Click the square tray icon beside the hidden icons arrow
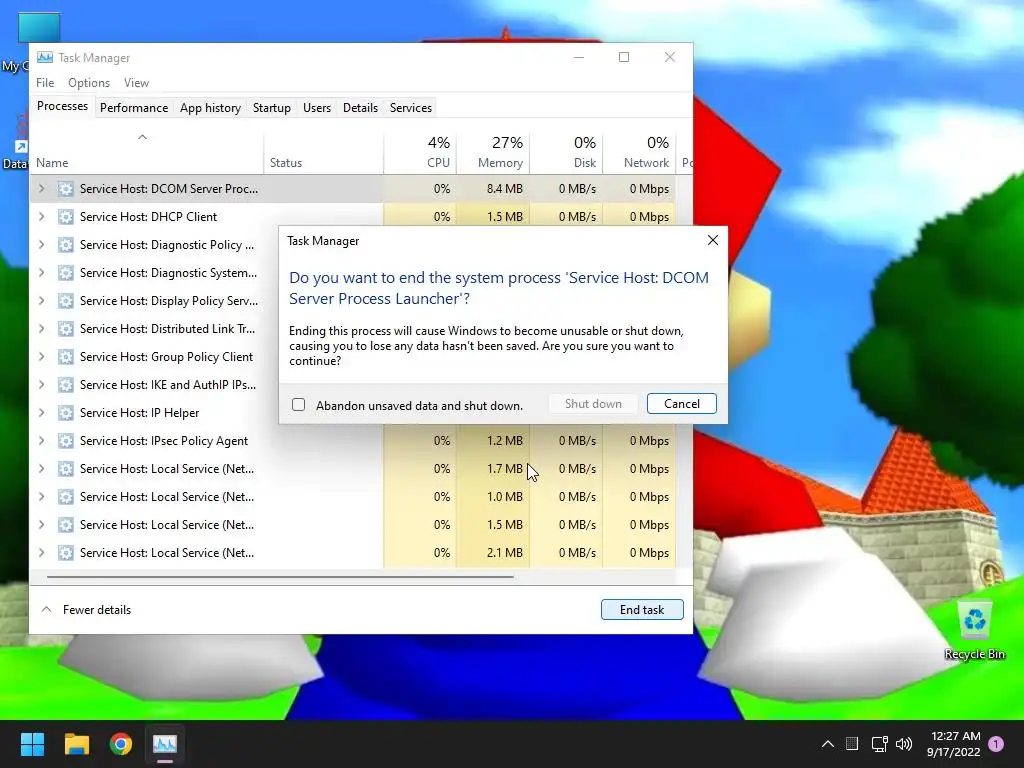1024x768 pixels. [852, 744]
